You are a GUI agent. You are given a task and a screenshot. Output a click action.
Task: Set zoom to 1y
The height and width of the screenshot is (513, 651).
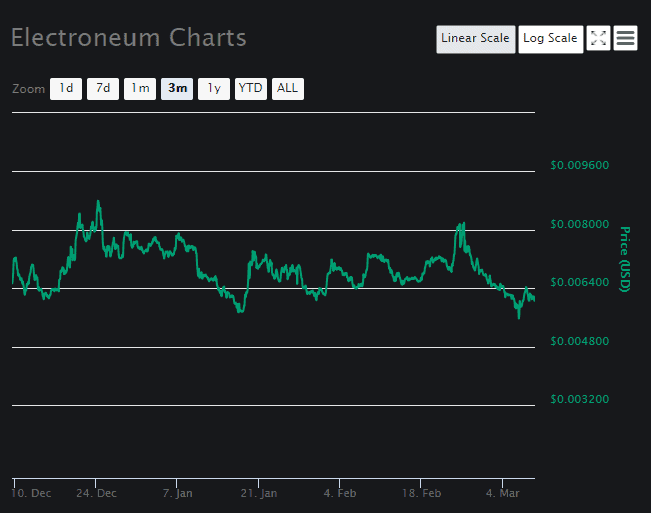click(214, 89)
